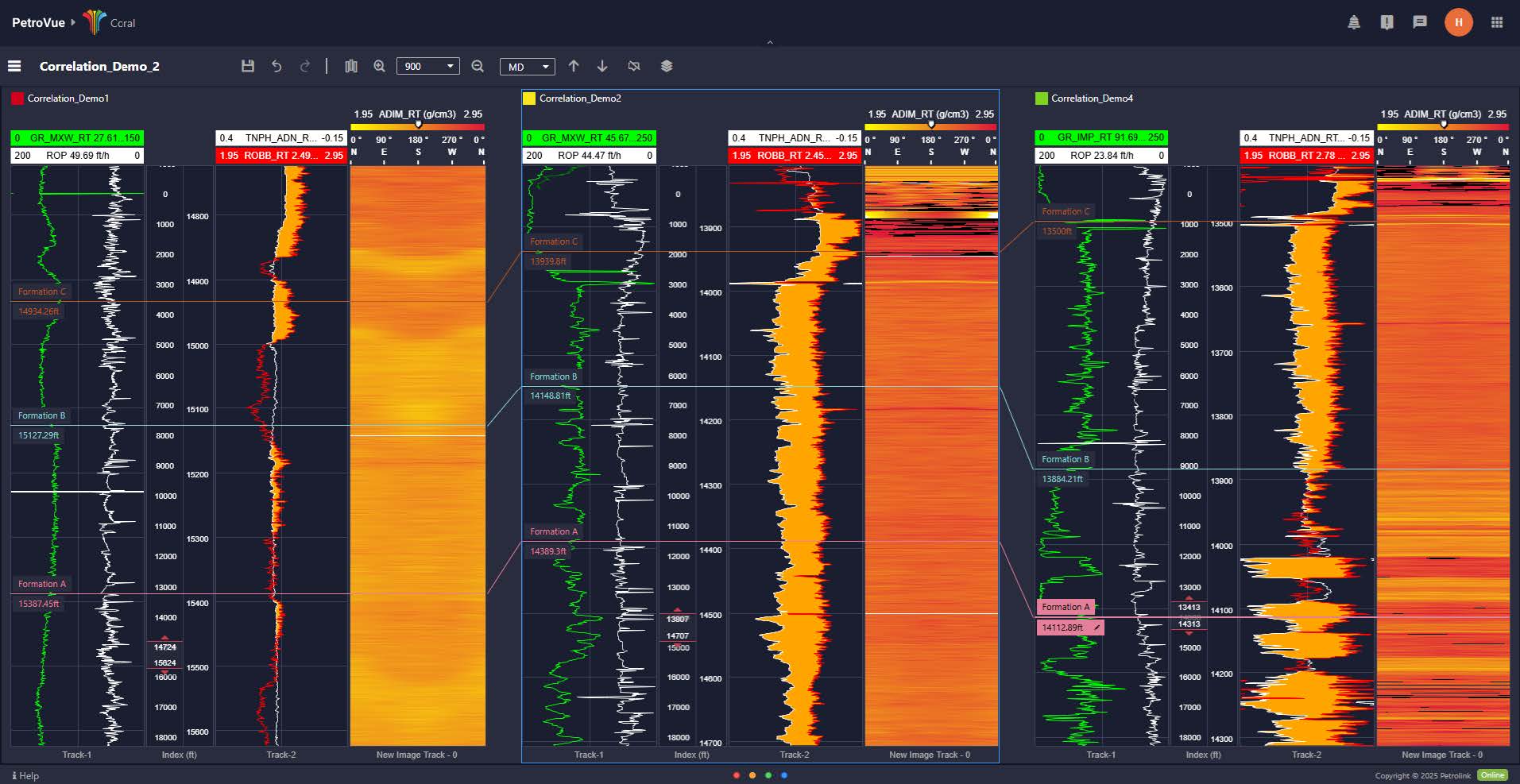1520x784 pixels.
Task: Click the zoom out magnifier icon
Action: (x=478, y=66)
